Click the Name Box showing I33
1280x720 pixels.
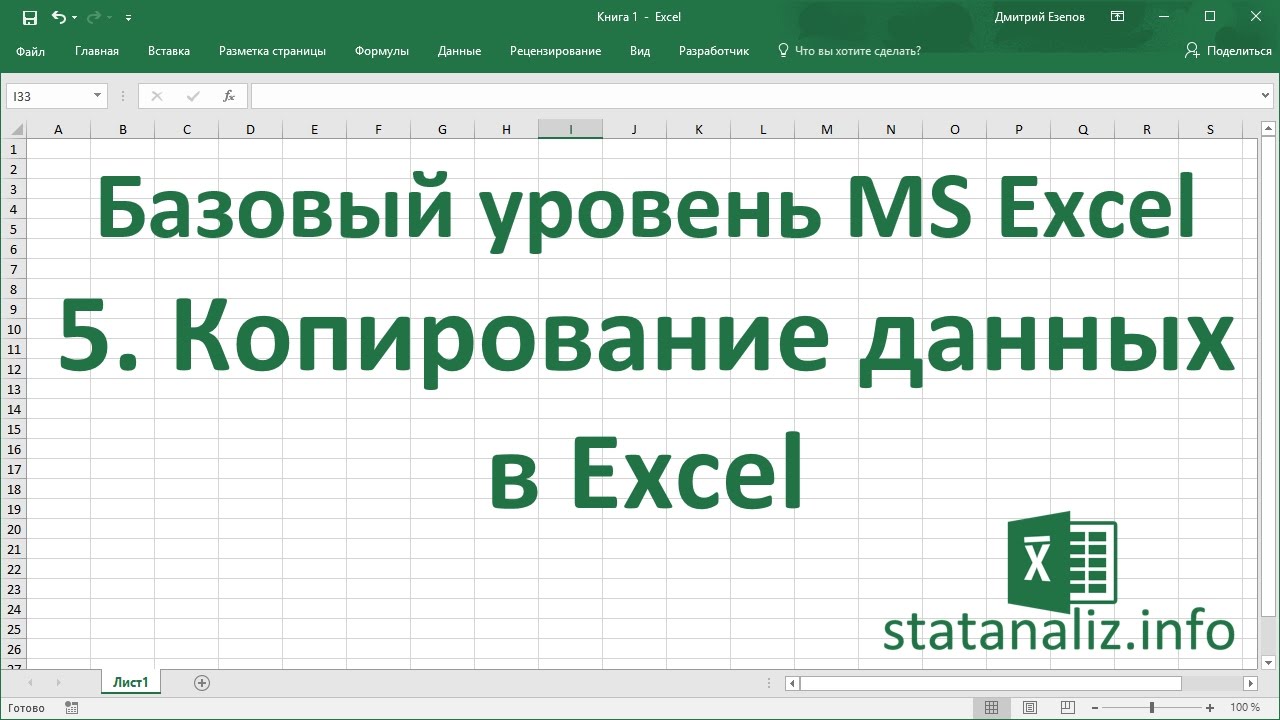tap(50, 96)
